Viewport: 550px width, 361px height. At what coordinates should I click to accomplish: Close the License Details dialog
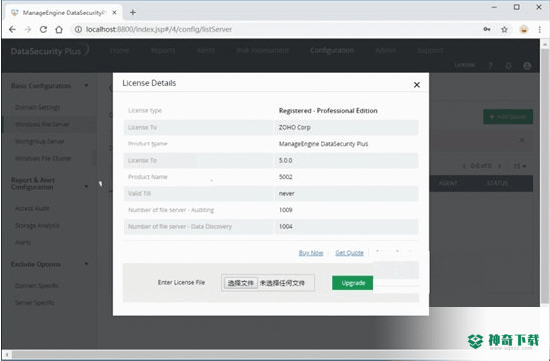pyautogui.click(x=417, y=85)
